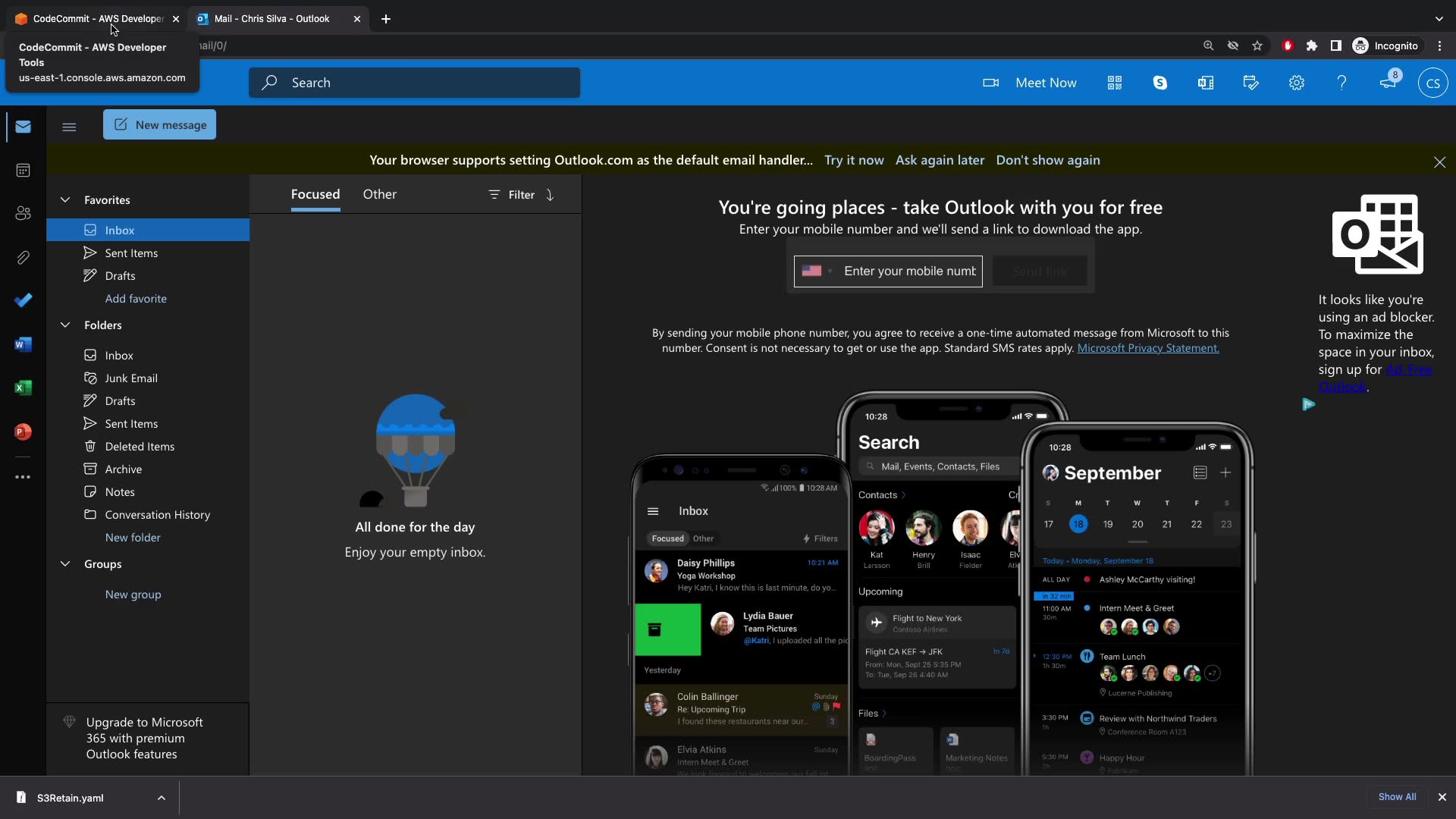Open the People contacts icon
1456x819 pixels.
click(x=23, y=214)
